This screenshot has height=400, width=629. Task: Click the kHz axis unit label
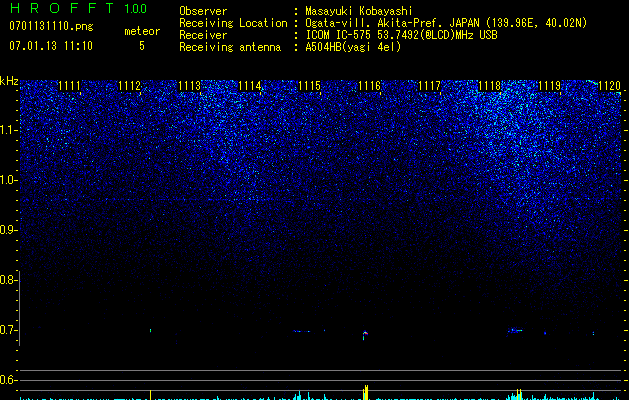9,81
